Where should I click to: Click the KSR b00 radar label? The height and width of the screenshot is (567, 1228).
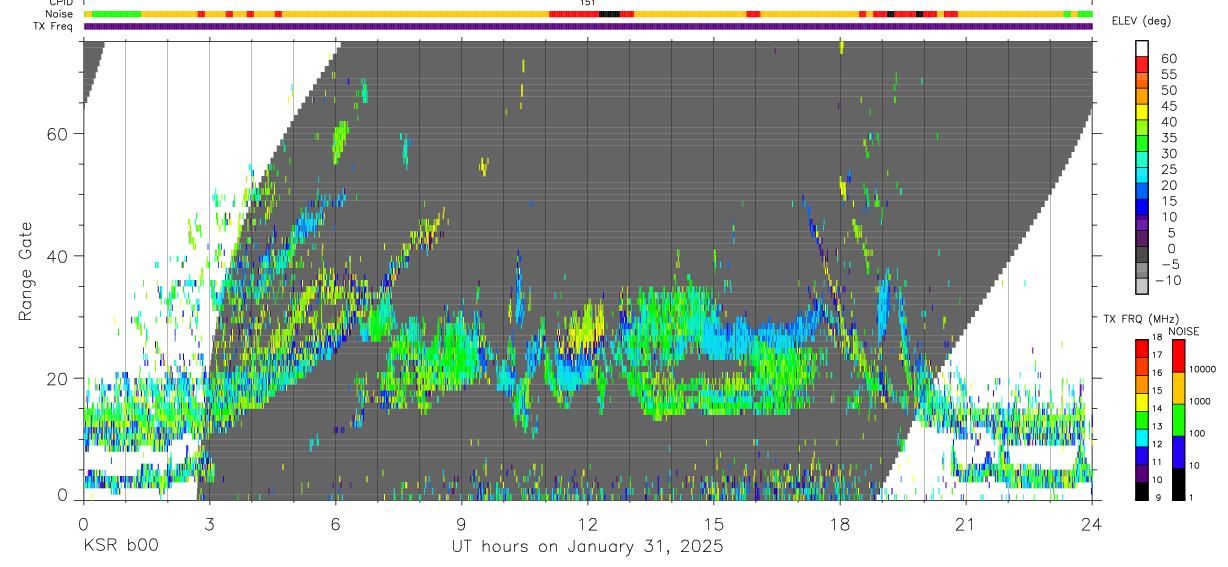pyautogui.click(x=120, y=547)
